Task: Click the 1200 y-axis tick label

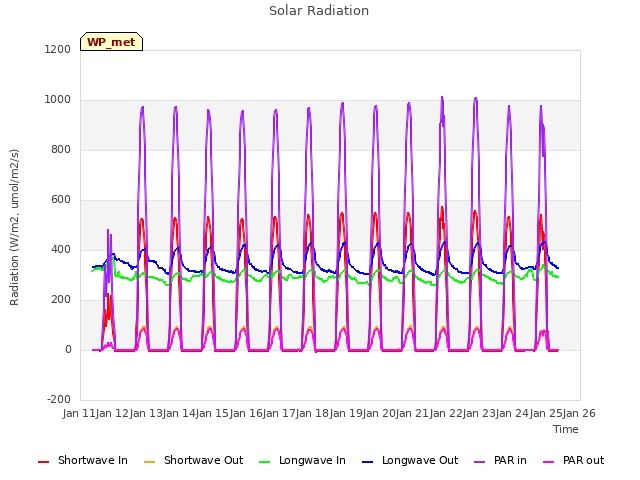Action: coord(58,49)
